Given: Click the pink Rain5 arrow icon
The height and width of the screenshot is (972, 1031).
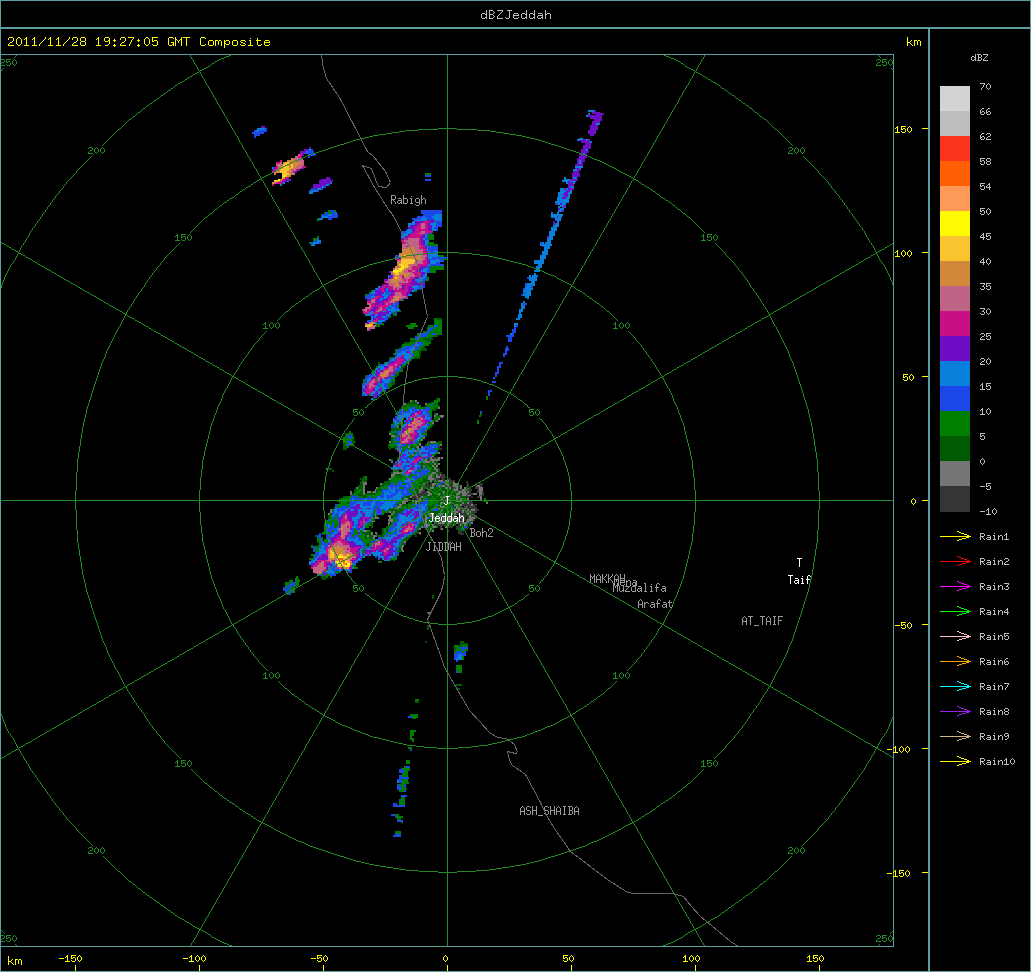Looking at the screenshot, I should 955,637.
